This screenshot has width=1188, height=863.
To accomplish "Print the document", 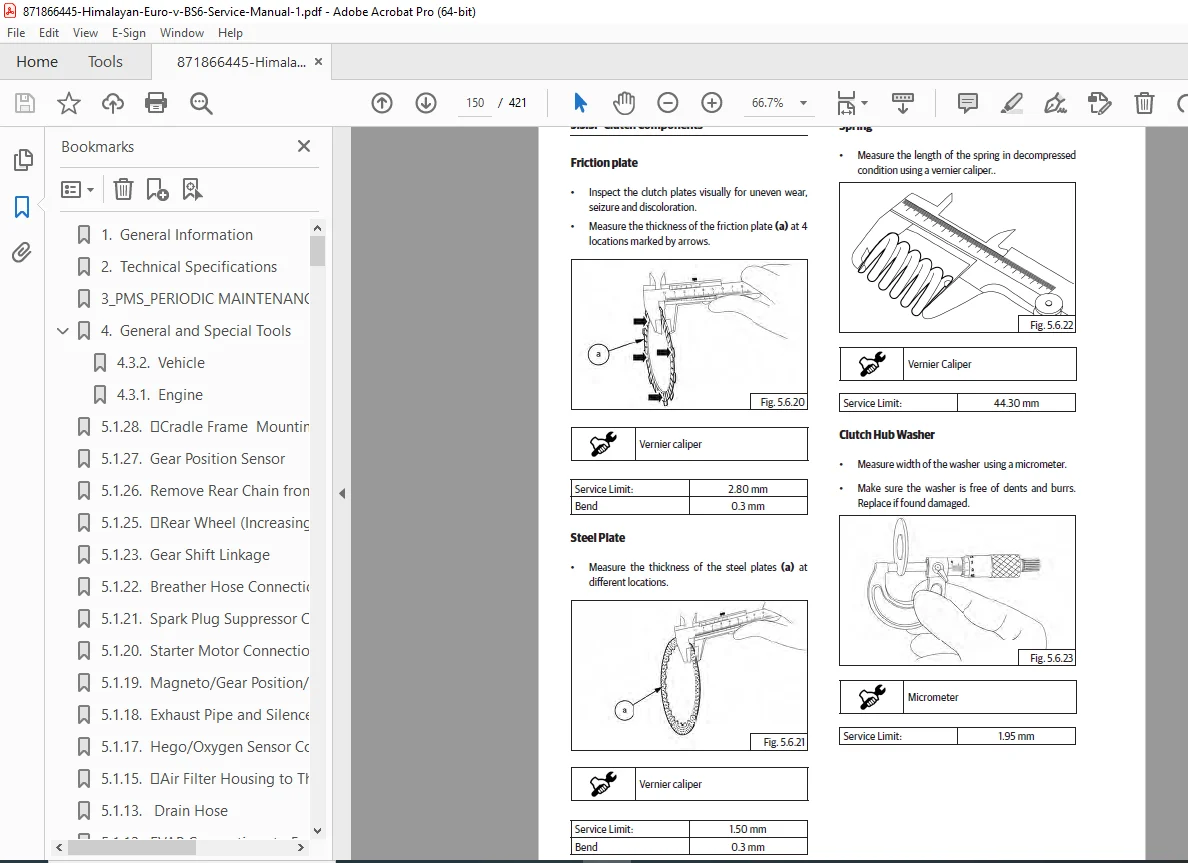I will [x=156, y=103].
